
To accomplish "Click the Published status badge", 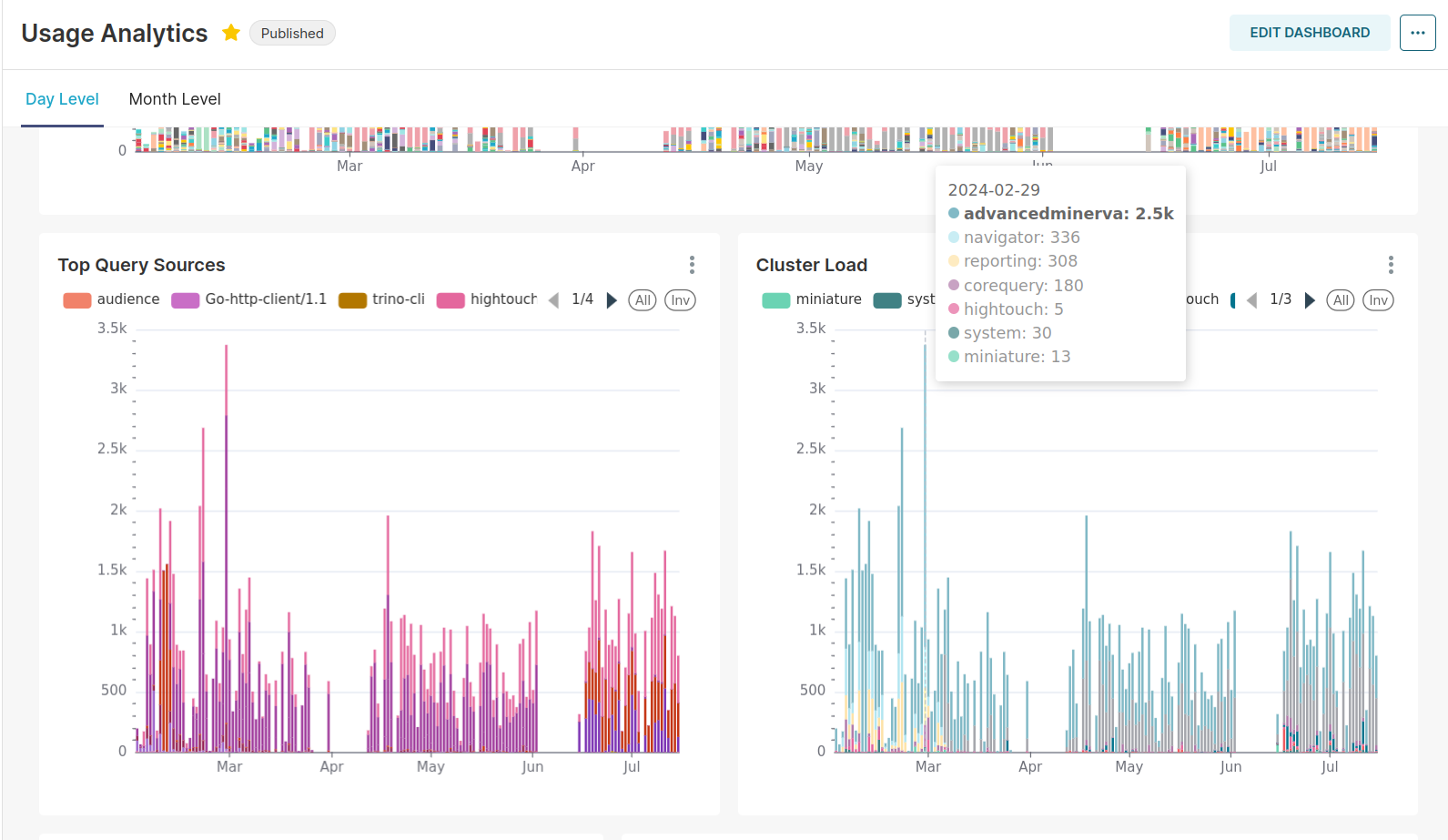I will [292, 33].
